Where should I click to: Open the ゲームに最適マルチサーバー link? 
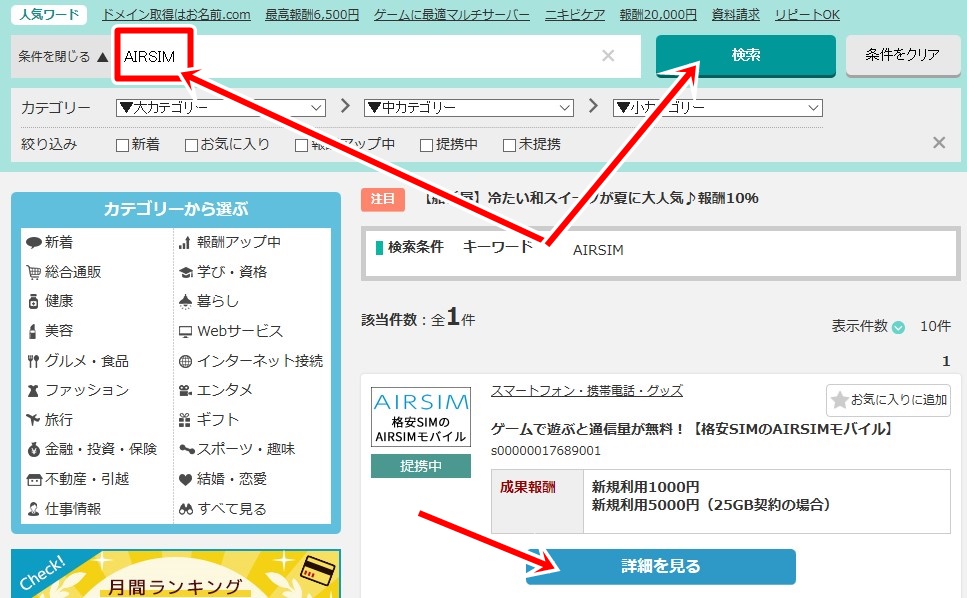click(x=451, y=15)
